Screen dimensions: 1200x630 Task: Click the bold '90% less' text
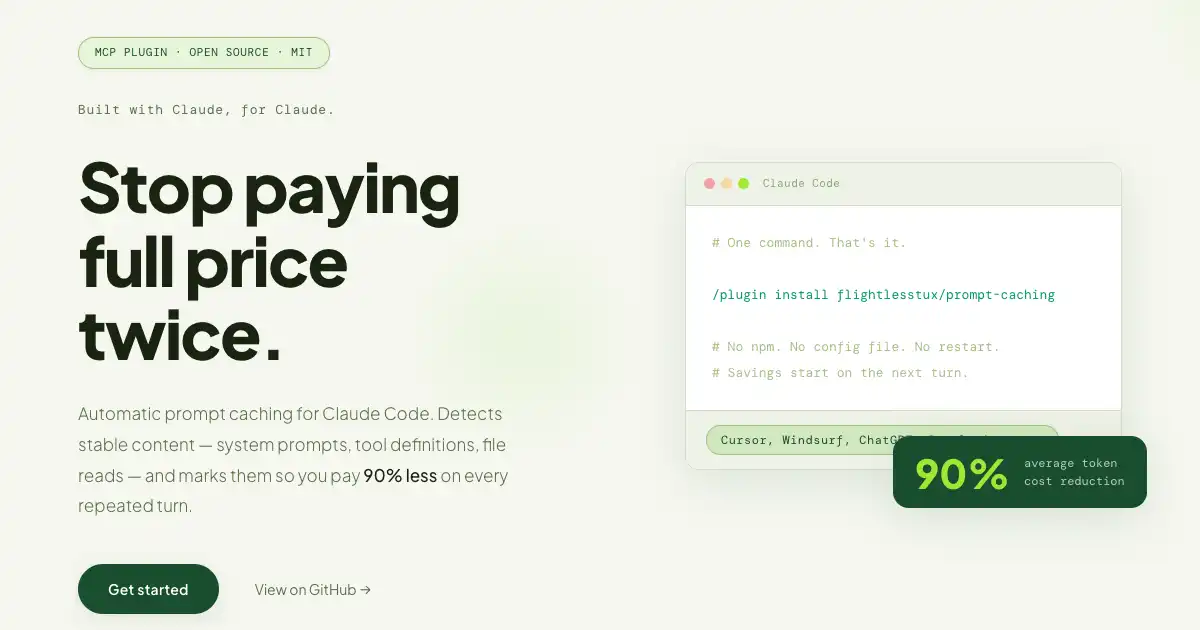tap(400, 476)
